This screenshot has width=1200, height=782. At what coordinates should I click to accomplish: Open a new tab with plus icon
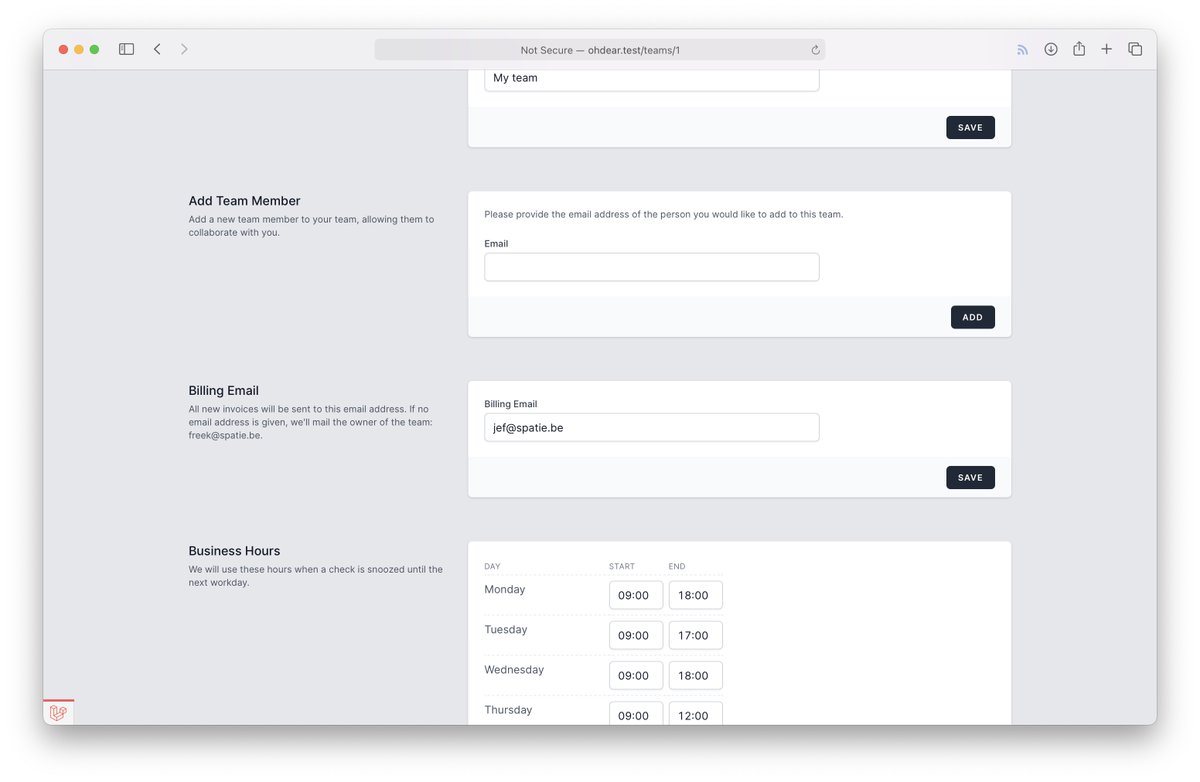pyautogui.click(x=1106, y=49)
